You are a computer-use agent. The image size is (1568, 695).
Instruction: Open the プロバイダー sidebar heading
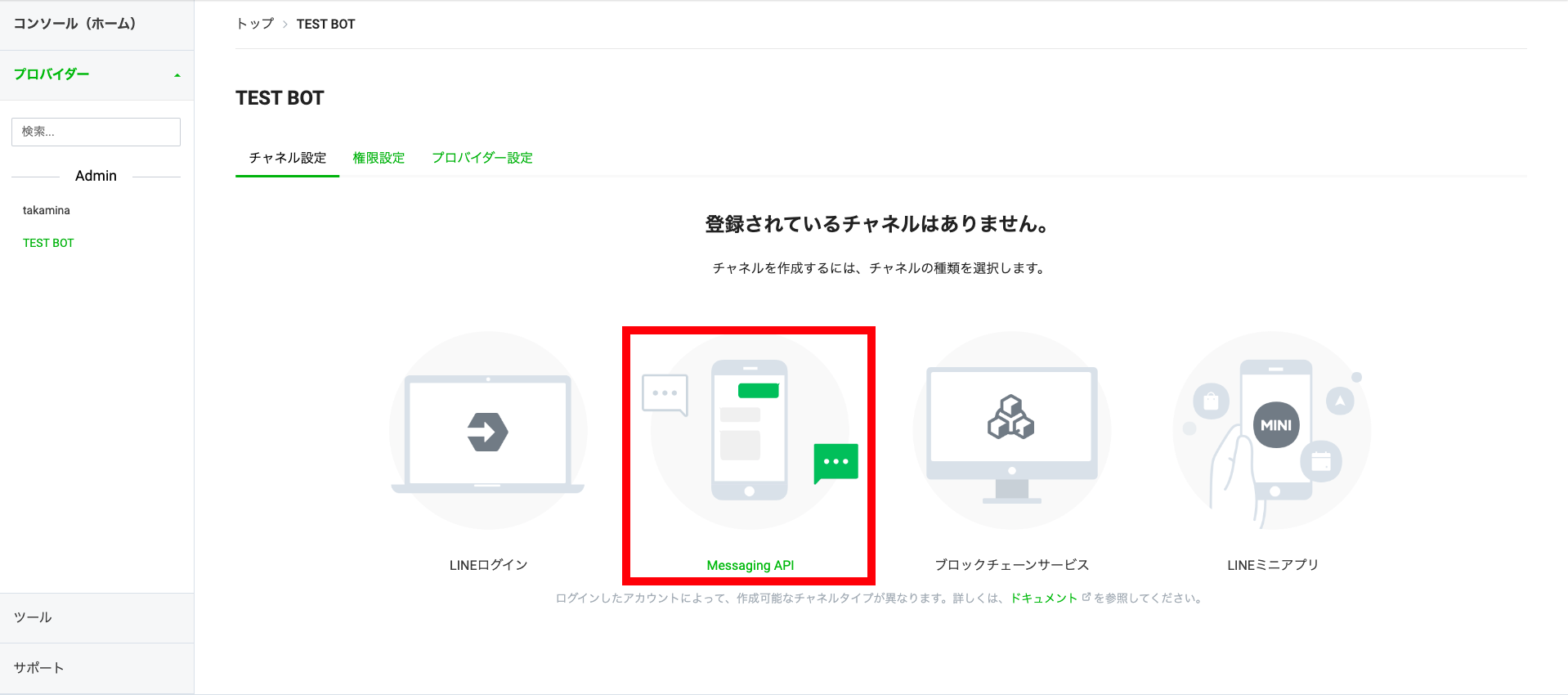96,74
